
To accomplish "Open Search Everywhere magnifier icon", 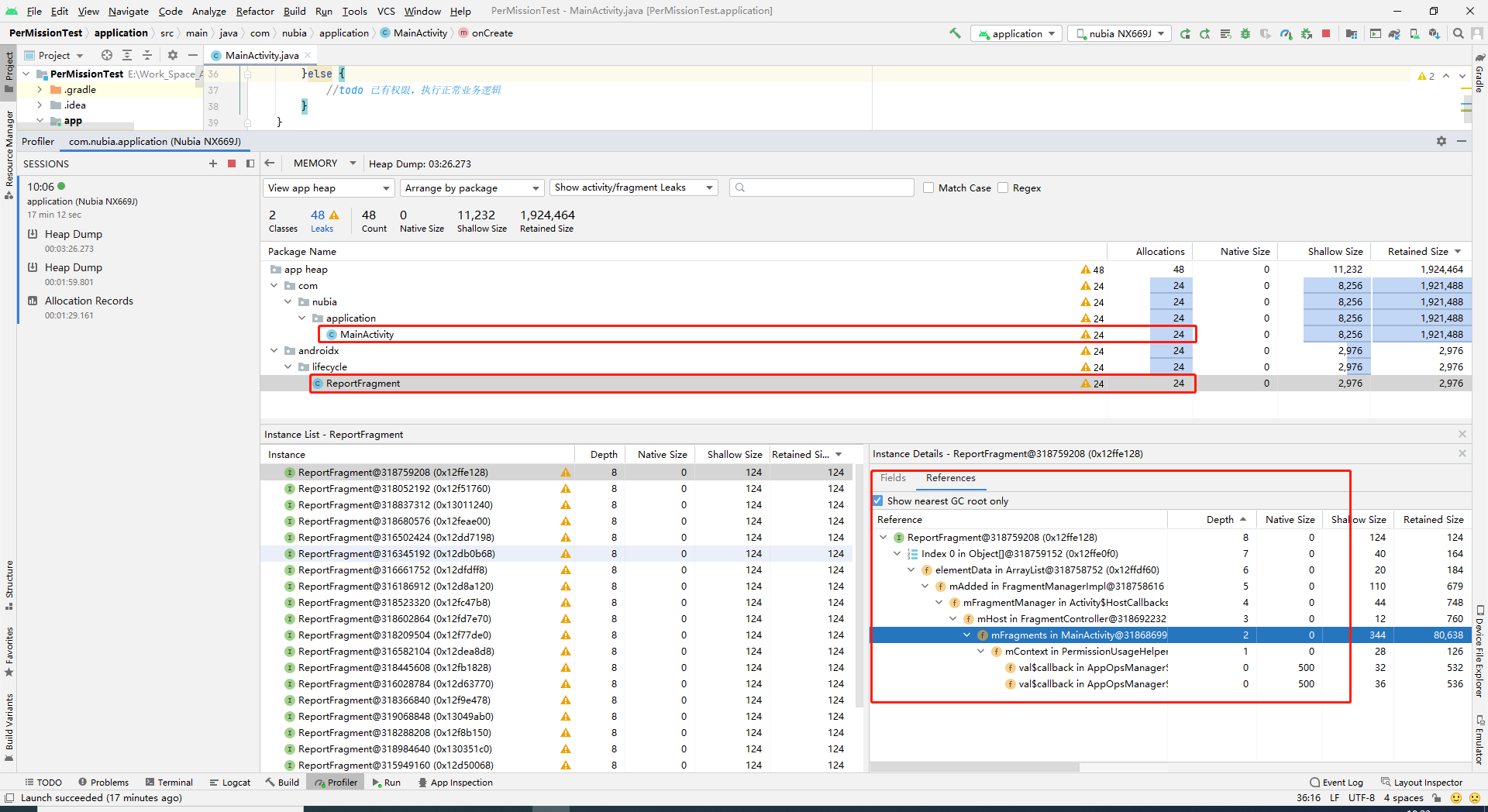I will click(1458, 33).
